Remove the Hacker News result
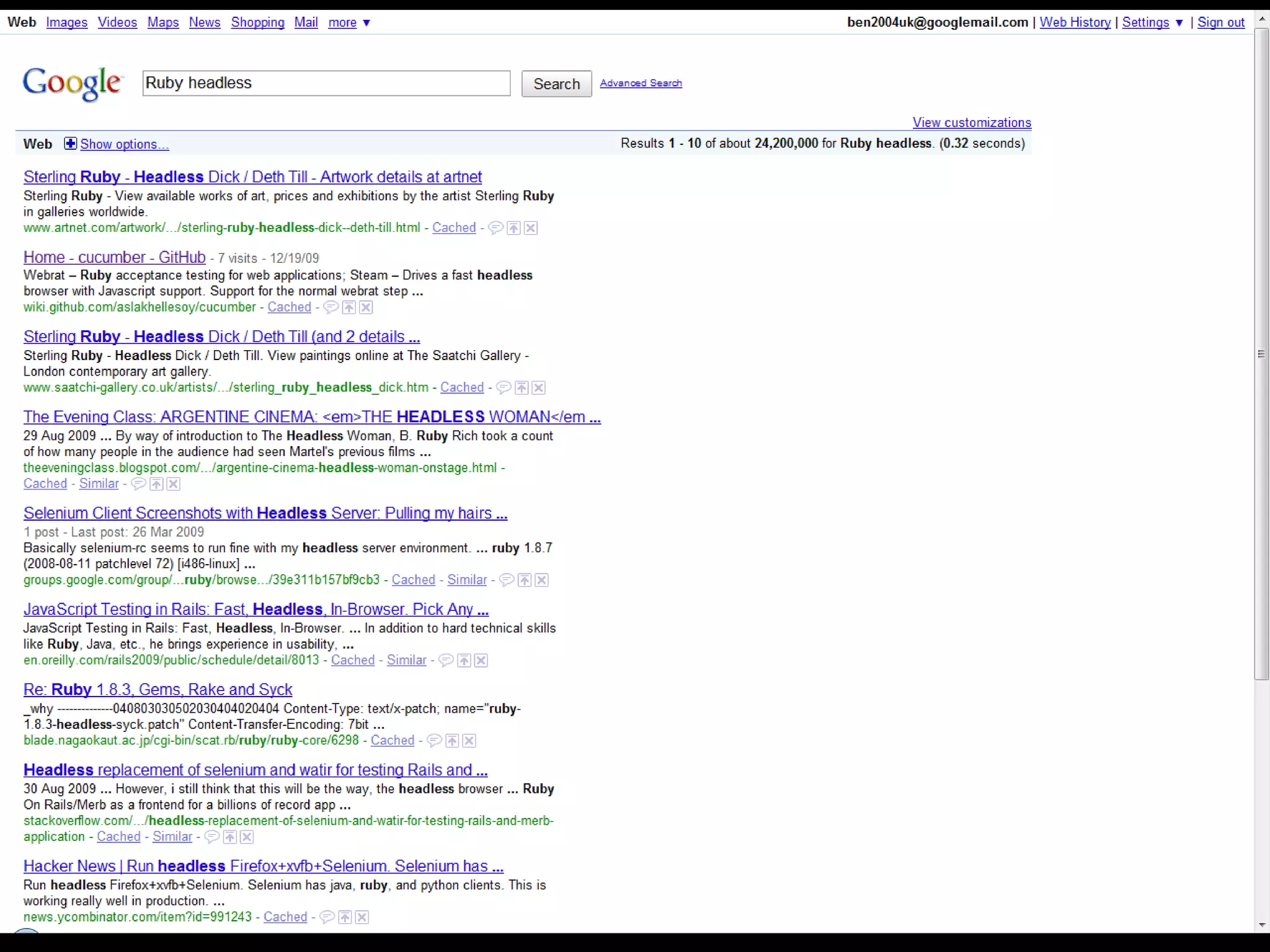Screen dimensions: 1270x952 362,917
